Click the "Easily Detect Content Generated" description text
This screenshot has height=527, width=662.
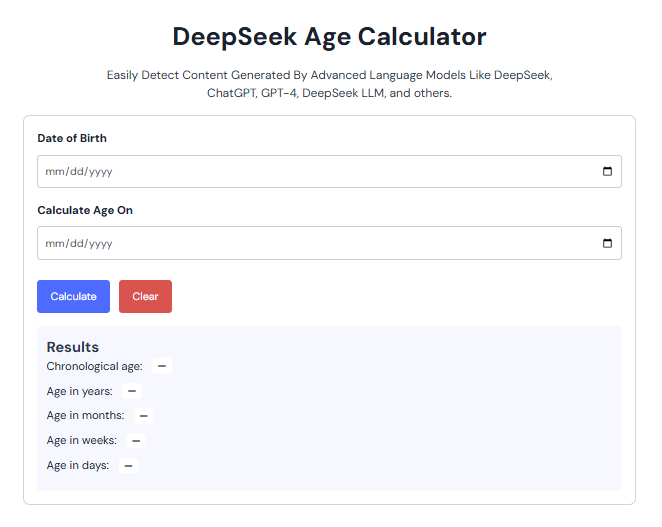pyautogui.click(x=329, y=84)
